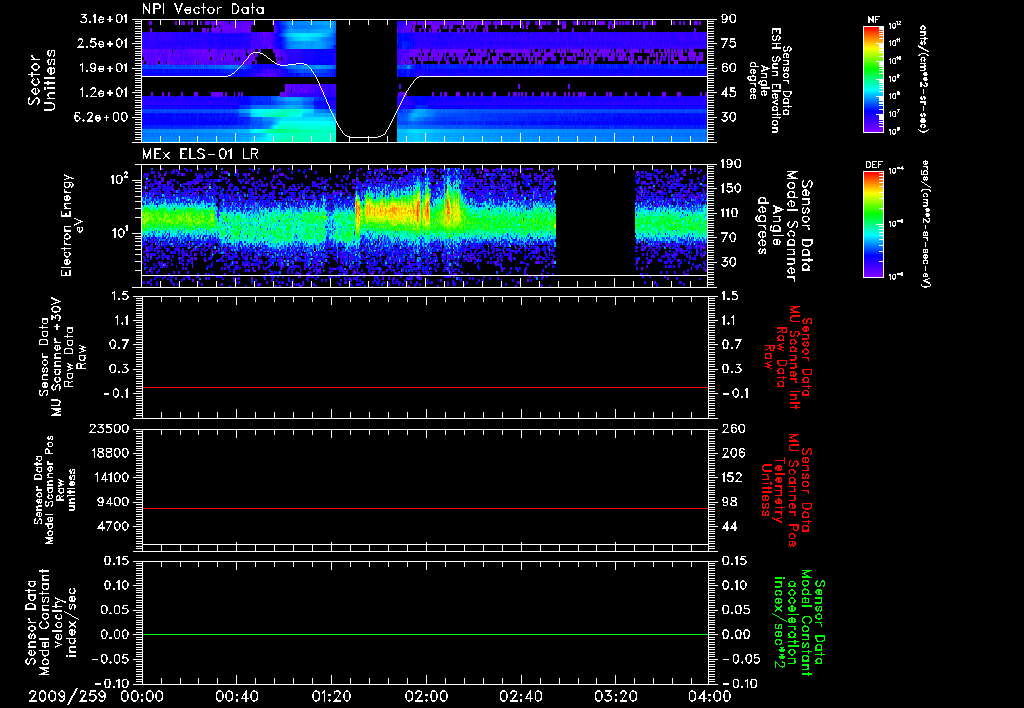
Task: Click the "90" sun elevation tick value
Action: (729, 19)
